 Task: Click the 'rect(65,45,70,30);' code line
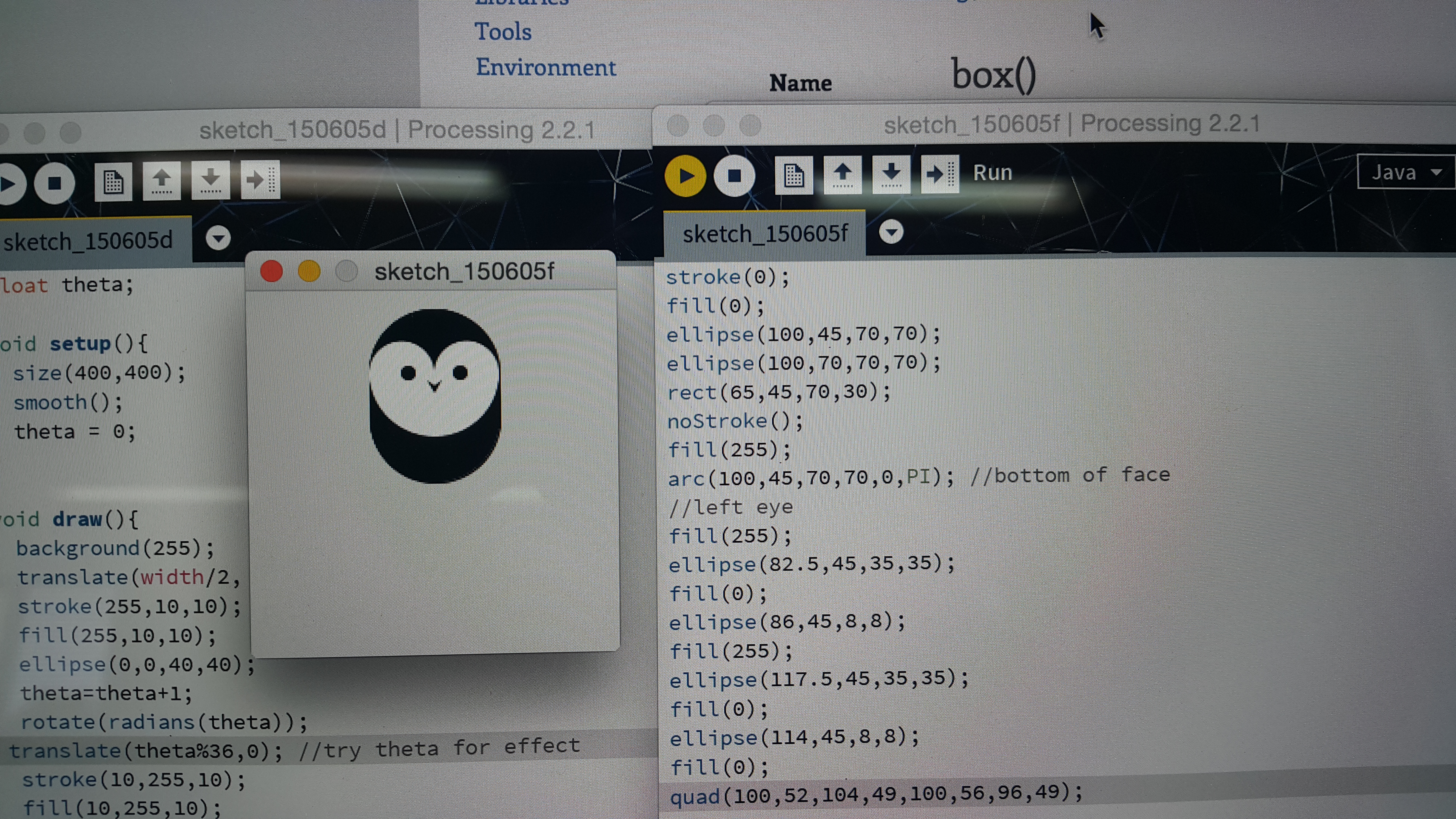click(x=779, y=392)
